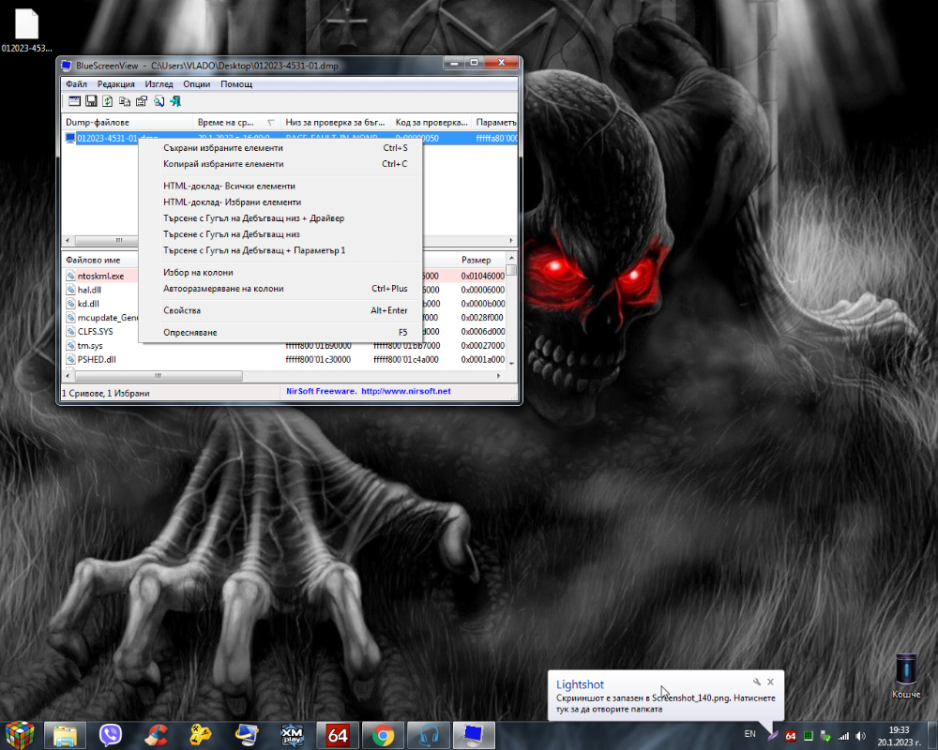Open CCleaner from the taskbar
938x750 pixels.
coord(156,735)
